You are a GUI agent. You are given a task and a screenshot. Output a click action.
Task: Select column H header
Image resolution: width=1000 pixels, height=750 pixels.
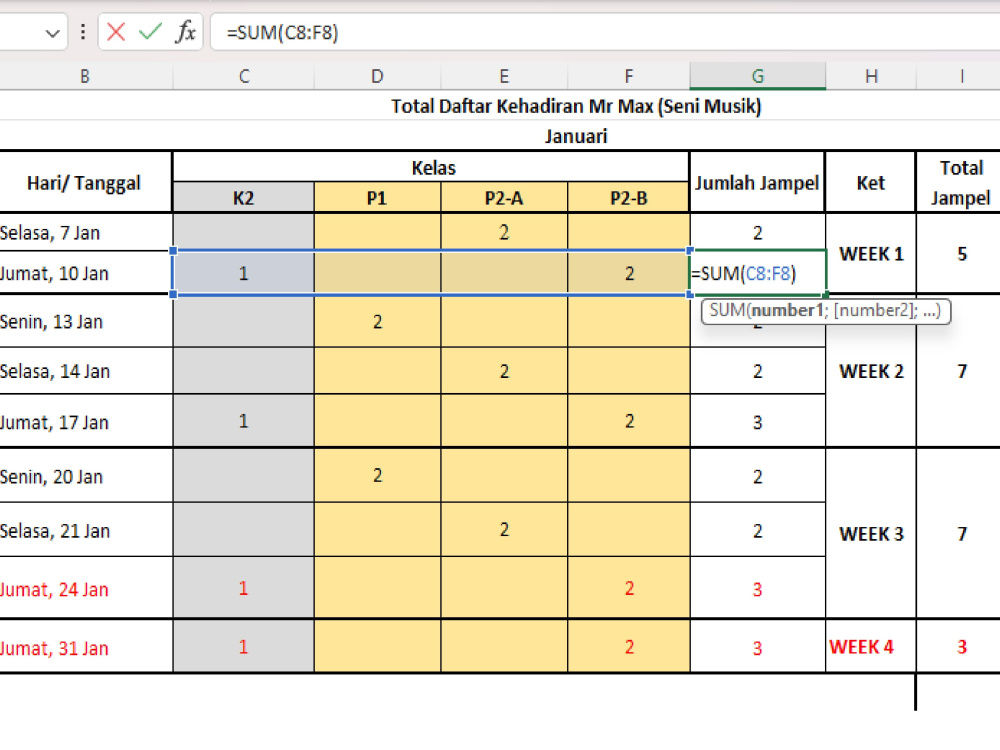(x=871, y=77)
